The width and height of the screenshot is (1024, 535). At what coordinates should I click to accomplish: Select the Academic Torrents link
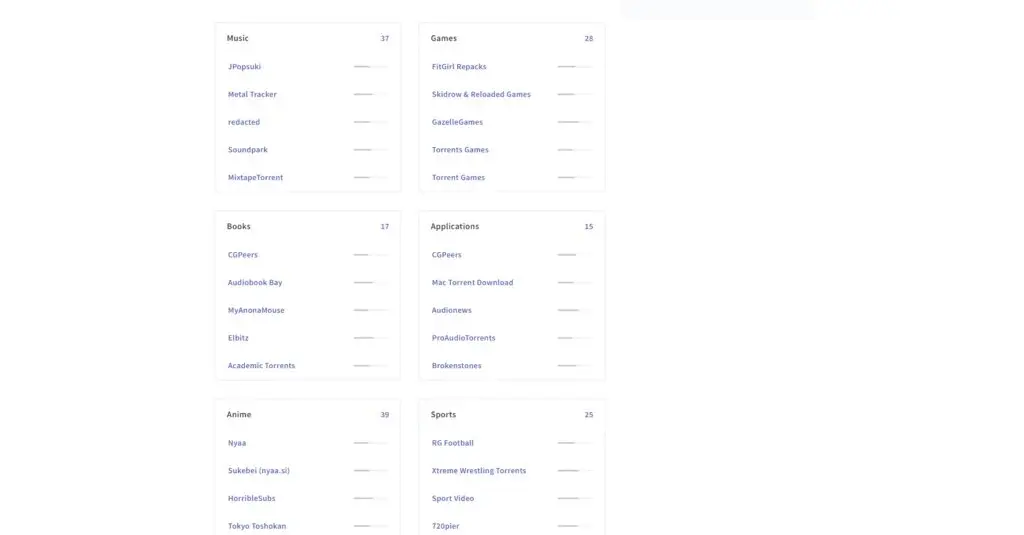tap(261, 366)
